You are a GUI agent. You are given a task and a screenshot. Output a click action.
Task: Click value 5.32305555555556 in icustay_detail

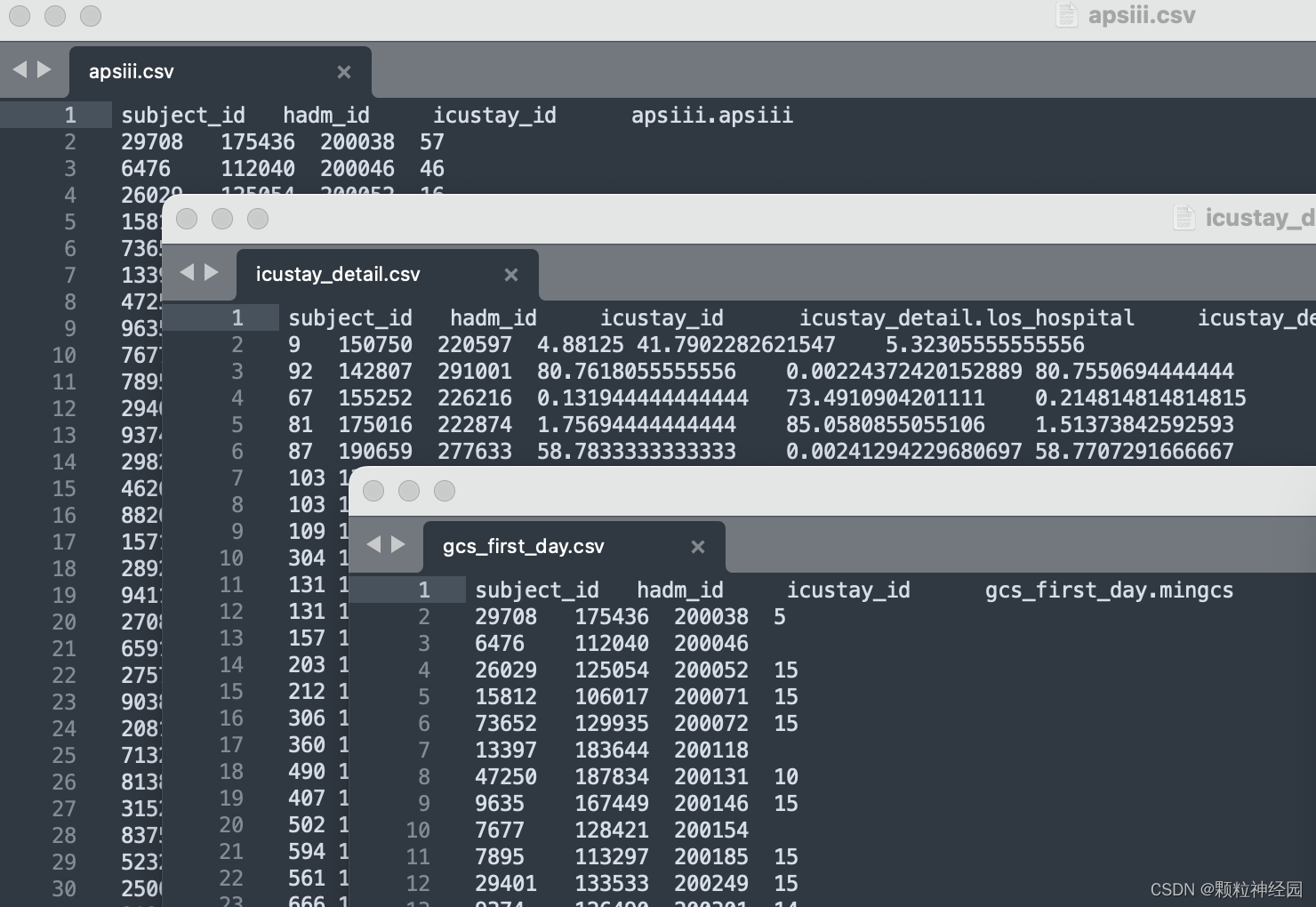[x=985, y=345]
